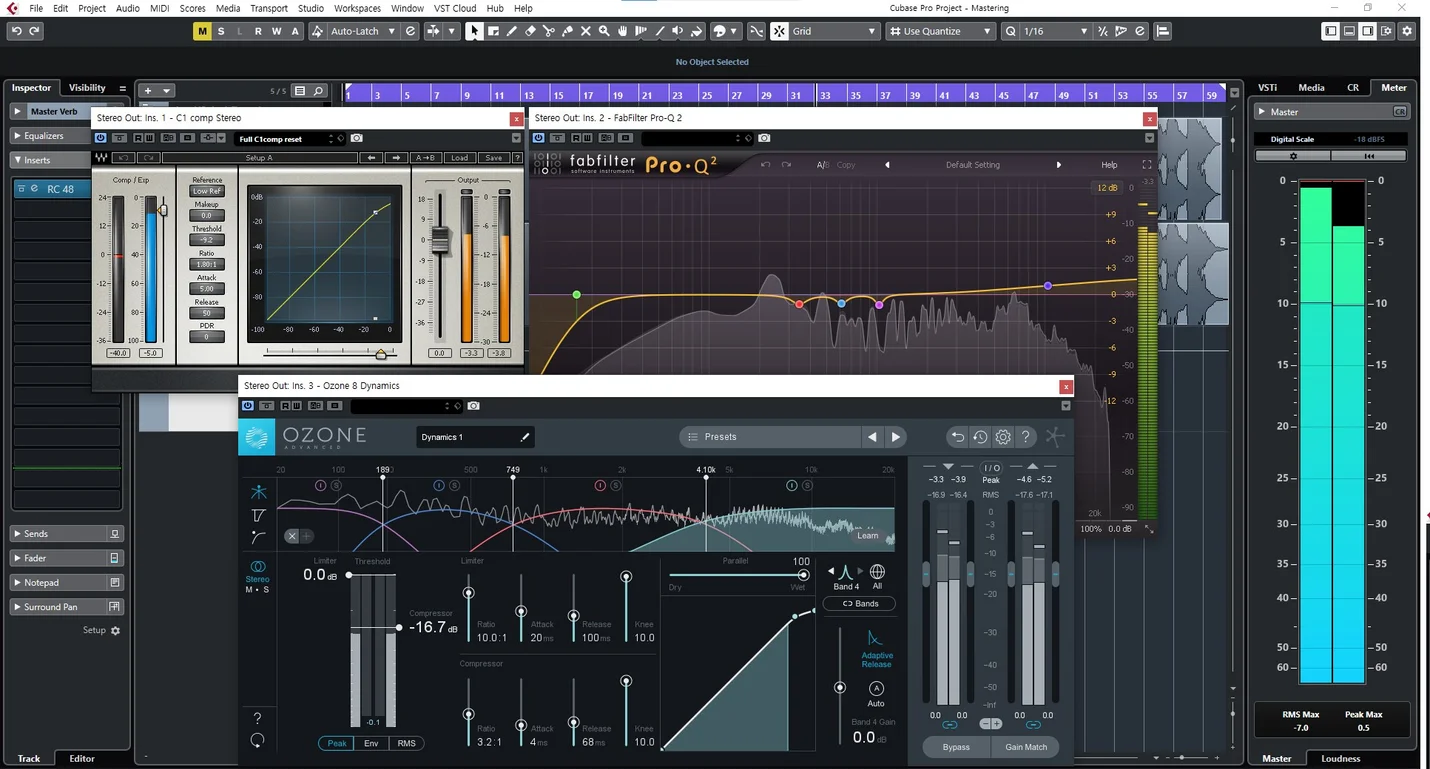This screenshot has height=769, width=1430.
Task: Click the C1 Output fader handle
Action: [x=440, y=239]
